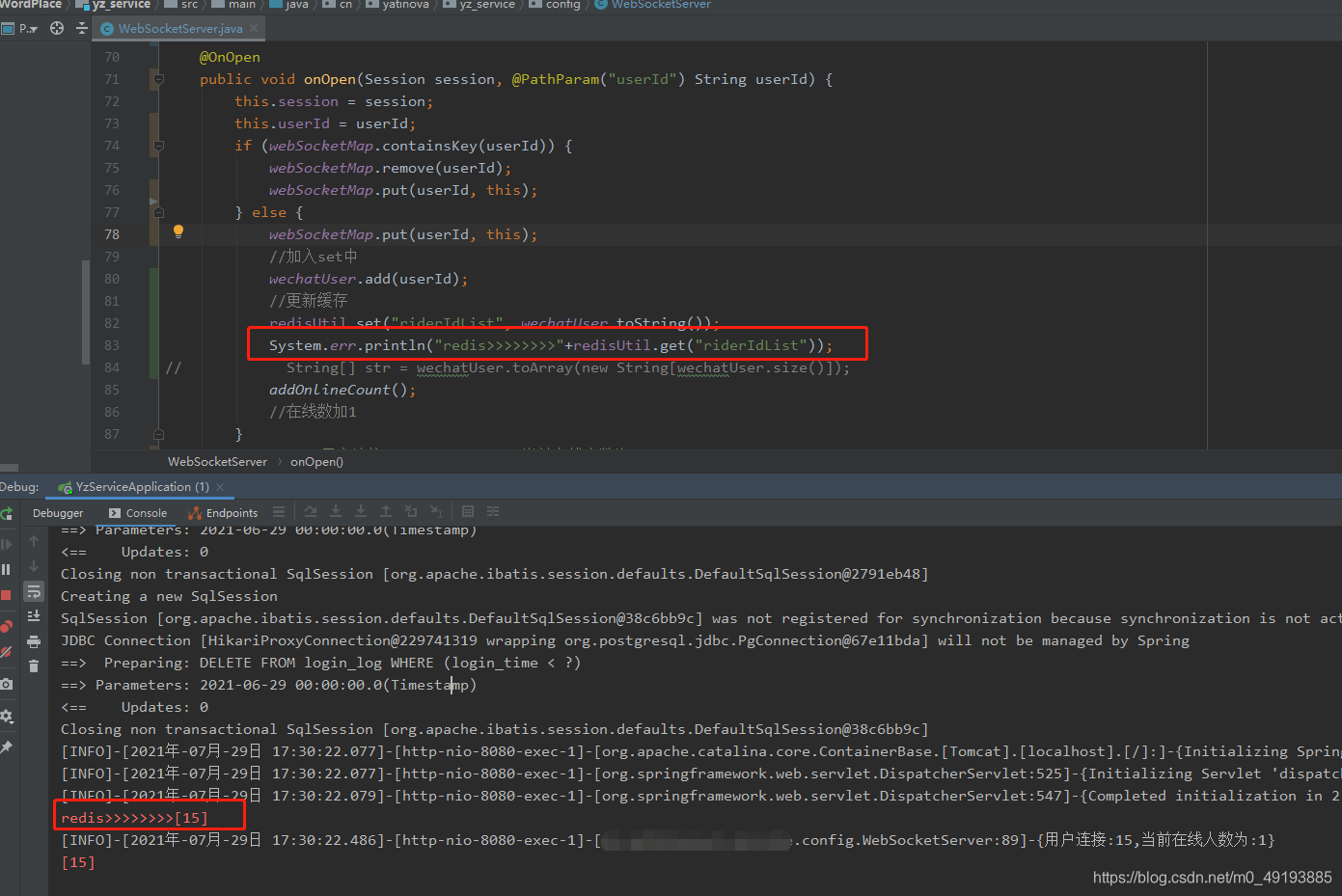Open debug settings gear icon

(x=6, y=717)
